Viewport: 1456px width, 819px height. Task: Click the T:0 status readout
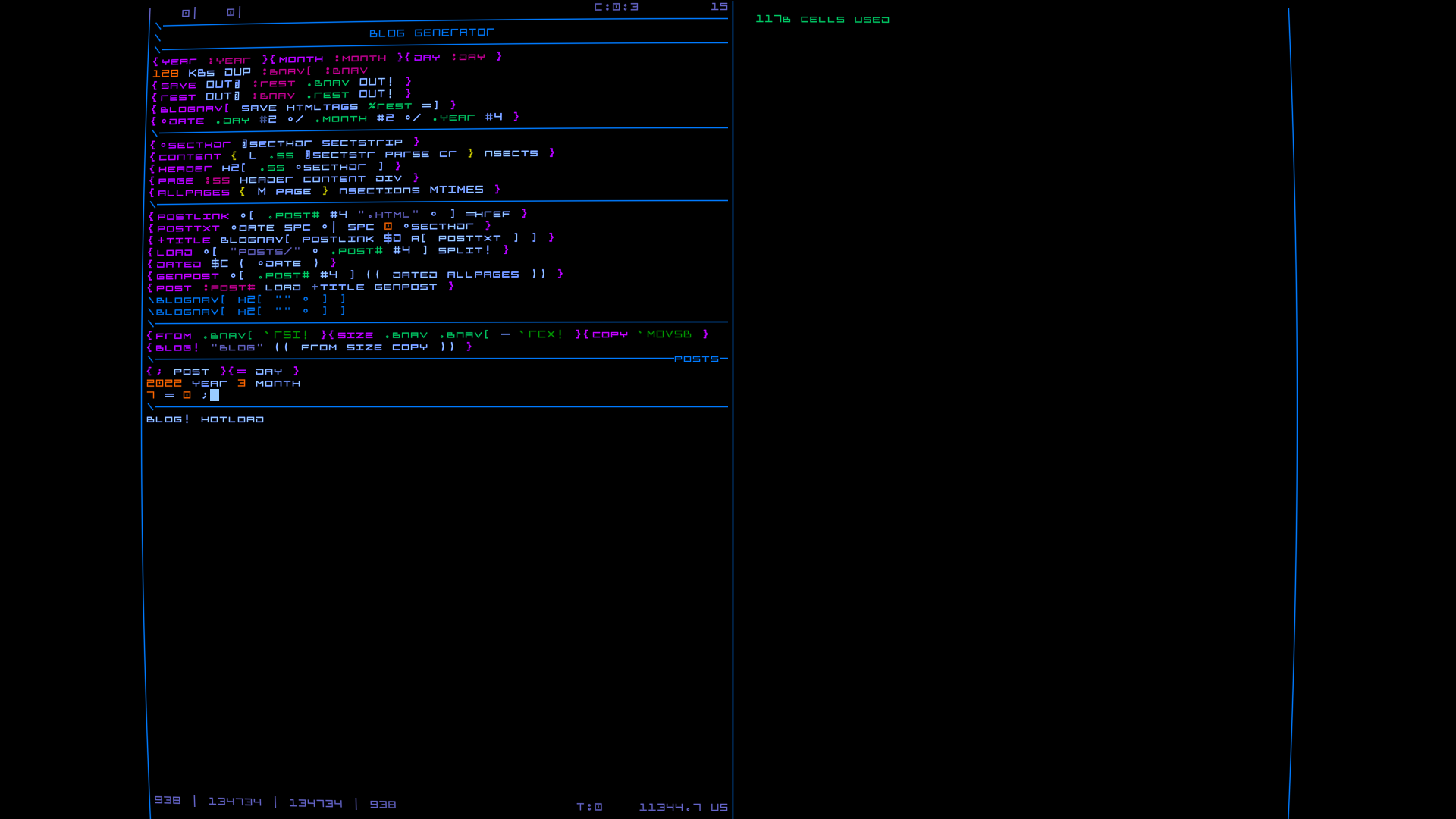point(589,807)
